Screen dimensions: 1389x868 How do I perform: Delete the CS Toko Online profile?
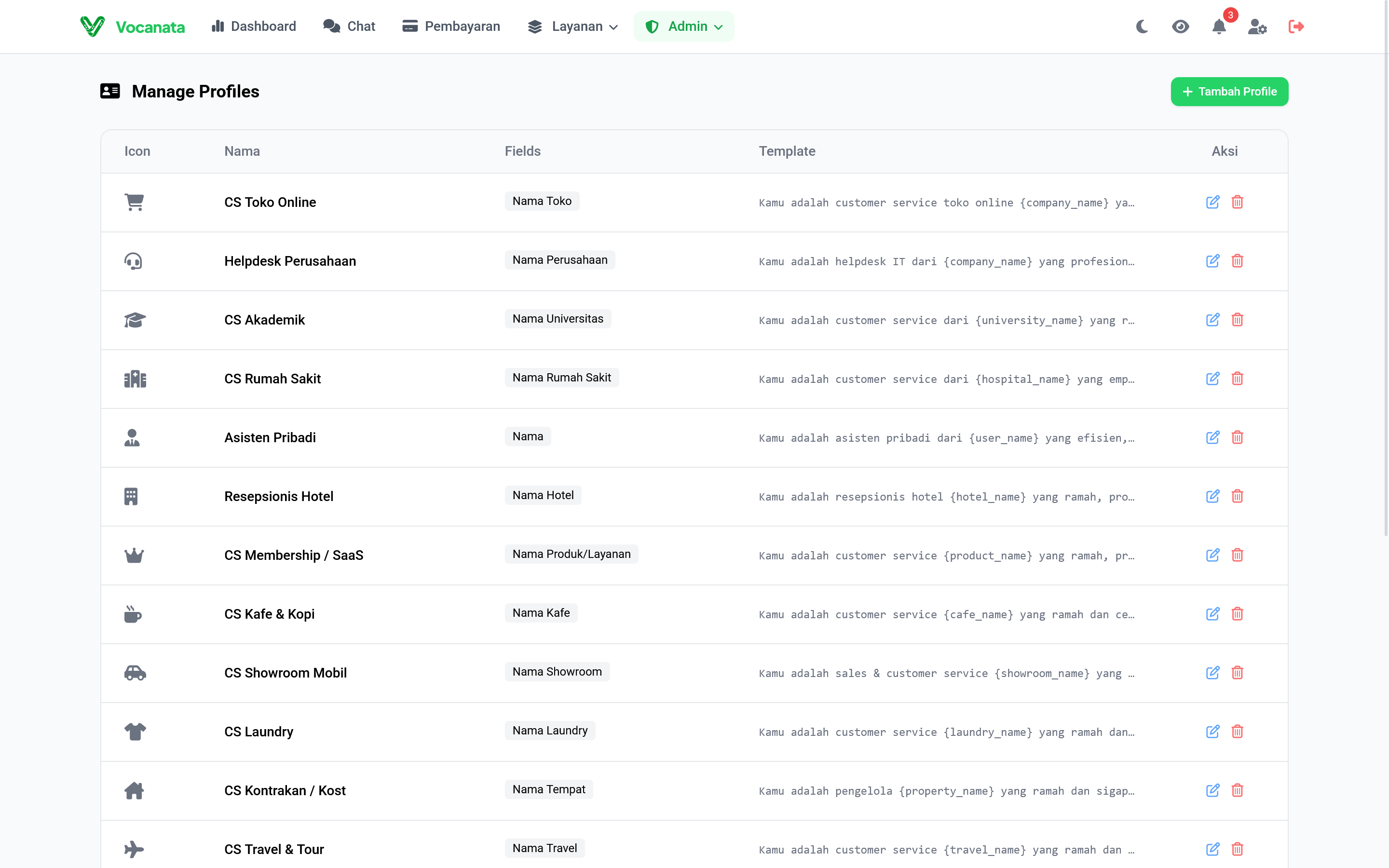pos(1238,202)
